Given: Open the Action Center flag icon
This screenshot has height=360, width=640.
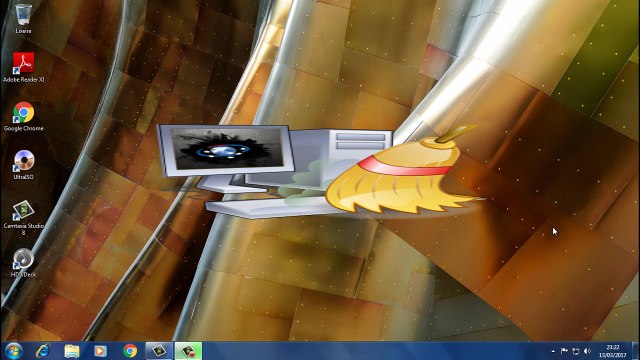Looking at the screenshot, I should pos(564,351).
